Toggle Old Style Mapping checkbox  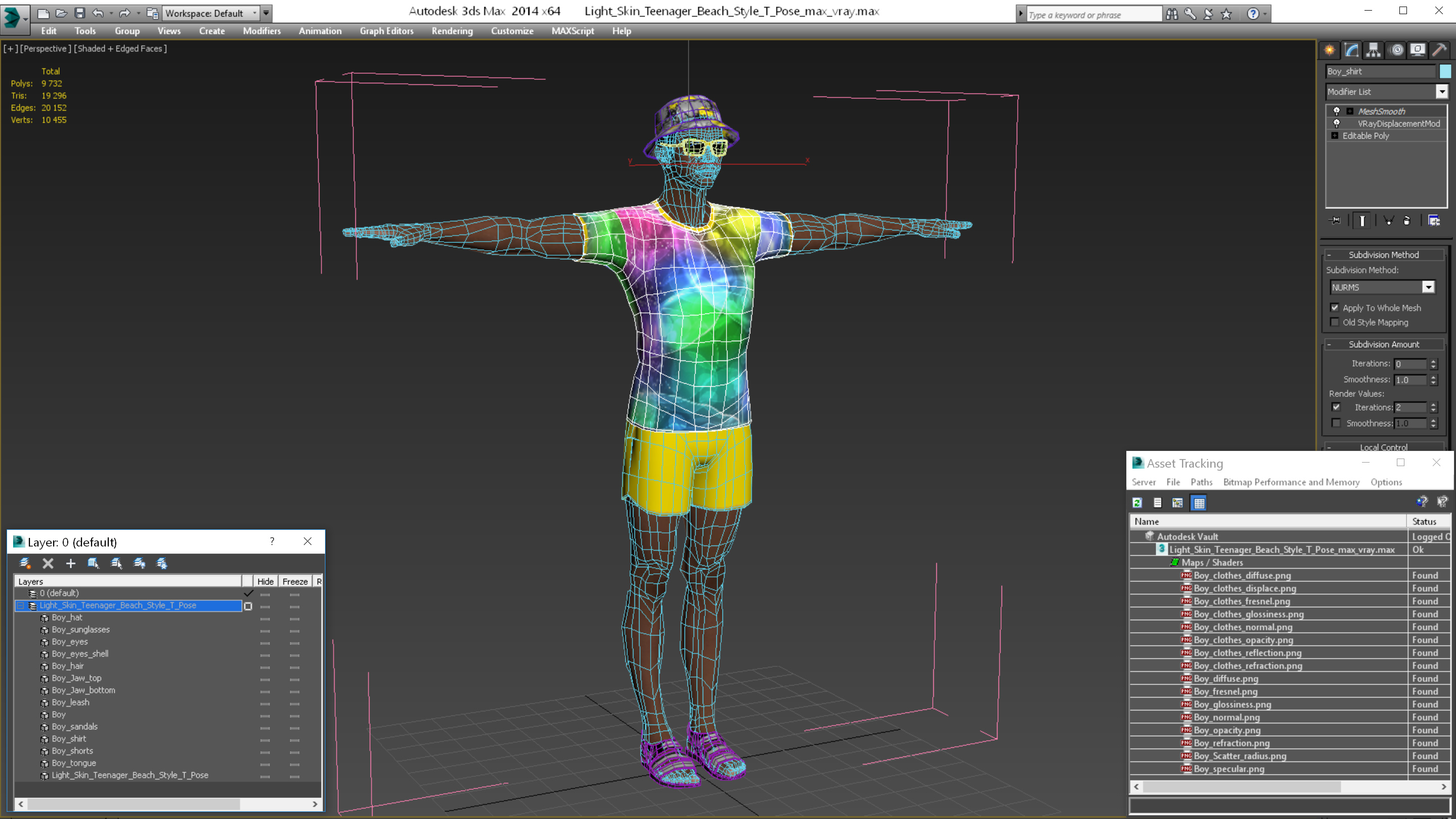click(1335, 322)
